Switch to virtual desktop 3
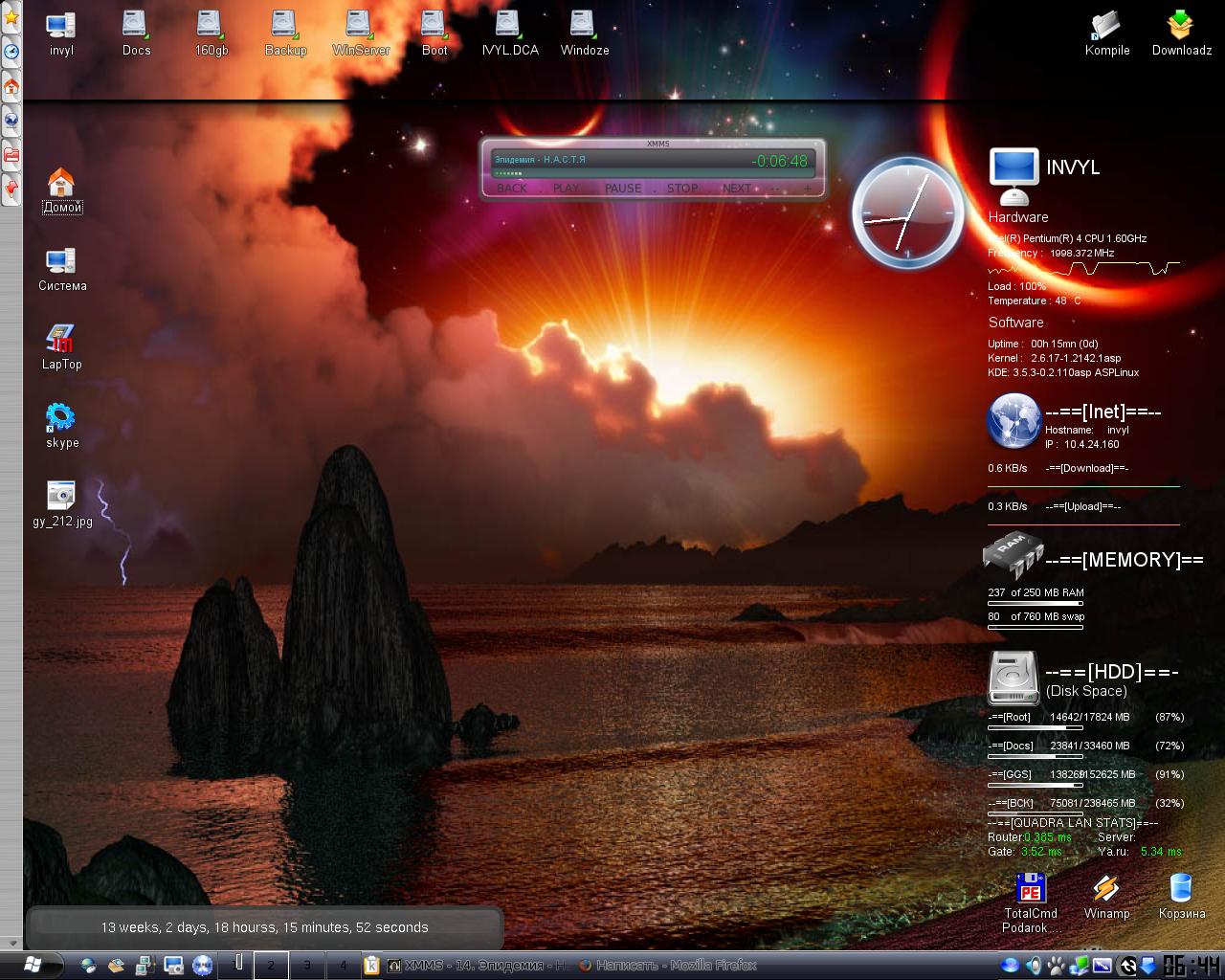Screen dimensions: 1225x980 (x=307, y=966)
